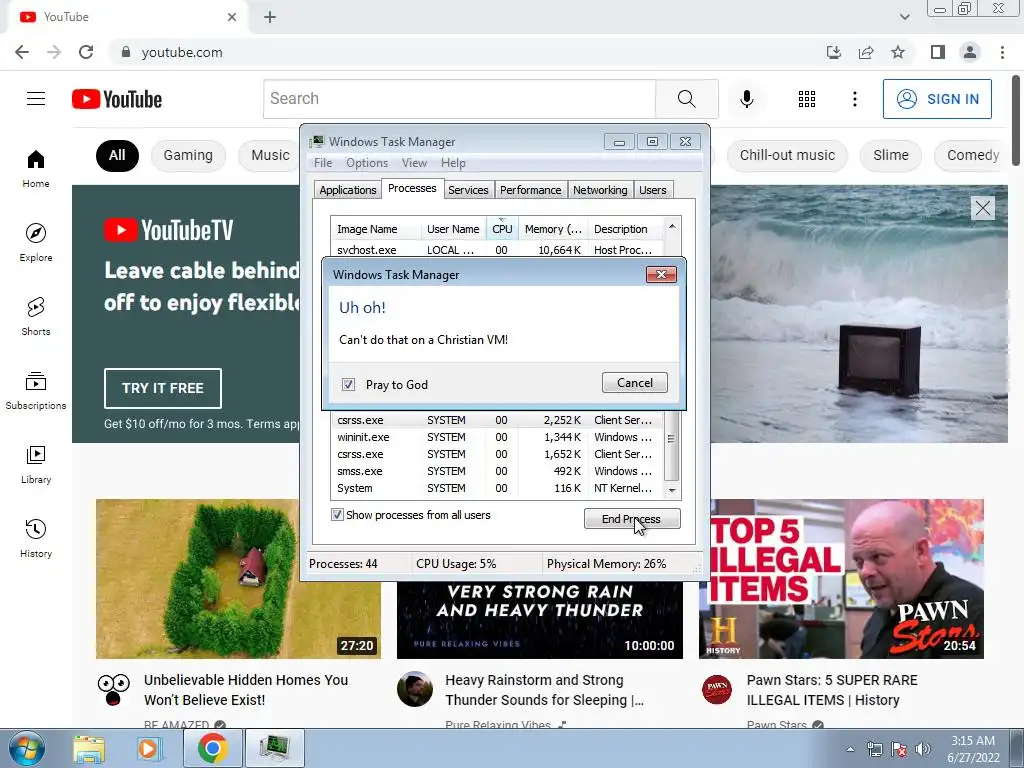Close the Uh oh dialog with red X
Viewport: 1024px width, 768px height.
click(x=661, y=274)
